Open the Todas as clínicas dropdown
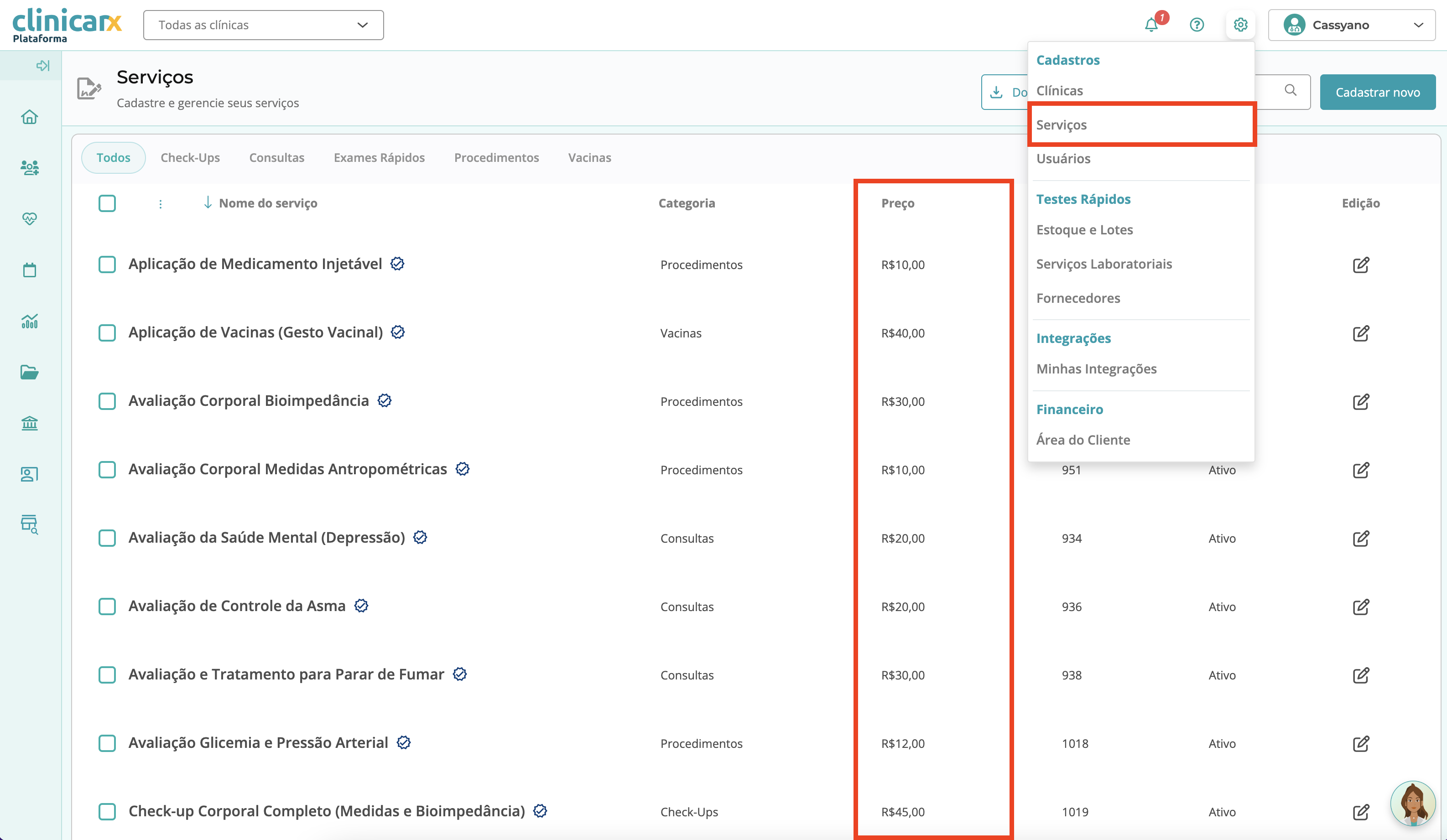The image size is (1447, 840). click(263, 25)
